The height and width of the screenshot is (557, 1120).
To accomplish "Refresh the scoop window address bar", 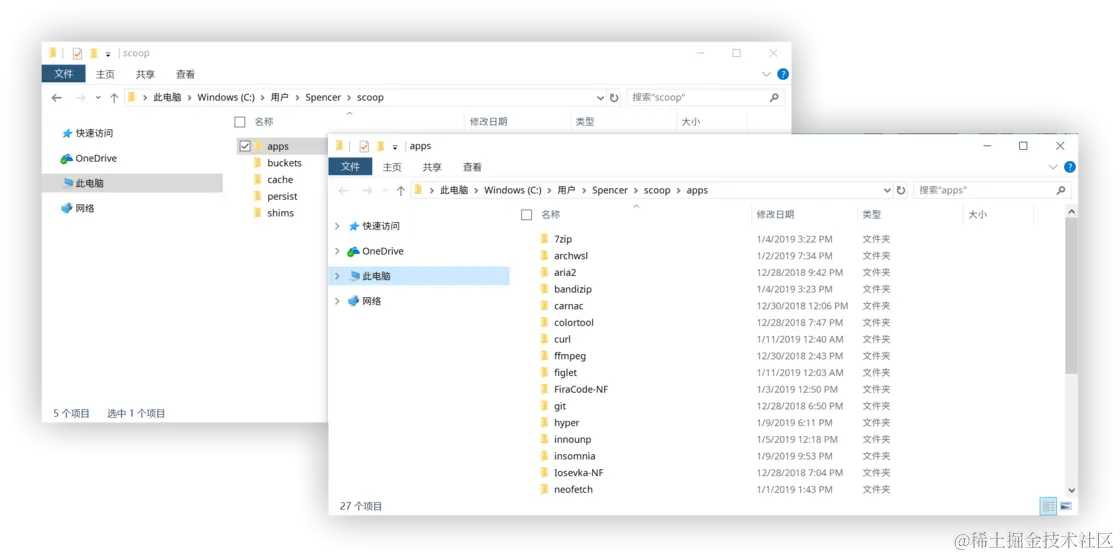I will coord(614,97).
